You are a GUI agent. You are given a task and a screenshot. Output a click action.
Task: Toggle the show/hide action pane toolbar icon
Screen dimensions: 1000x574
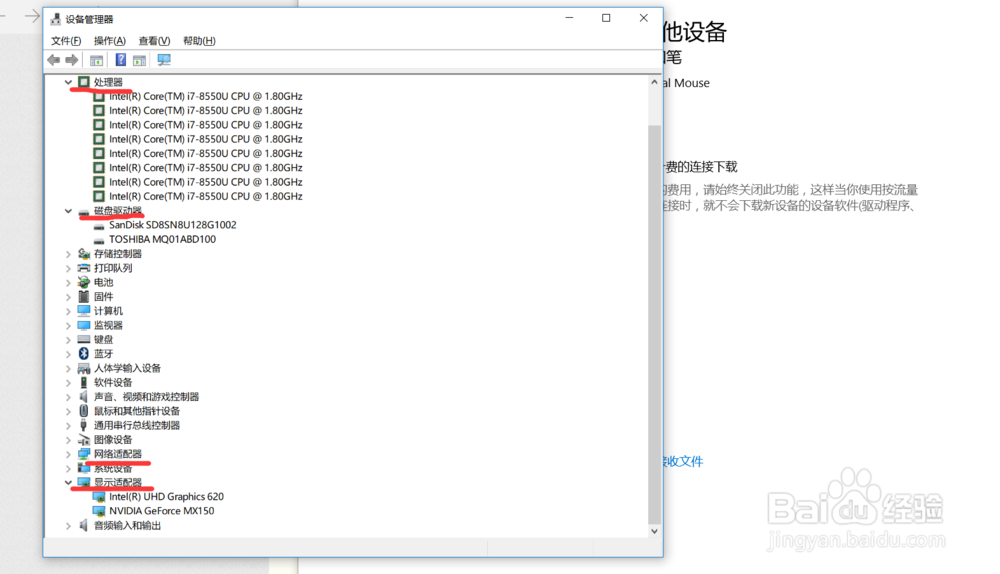139,60
